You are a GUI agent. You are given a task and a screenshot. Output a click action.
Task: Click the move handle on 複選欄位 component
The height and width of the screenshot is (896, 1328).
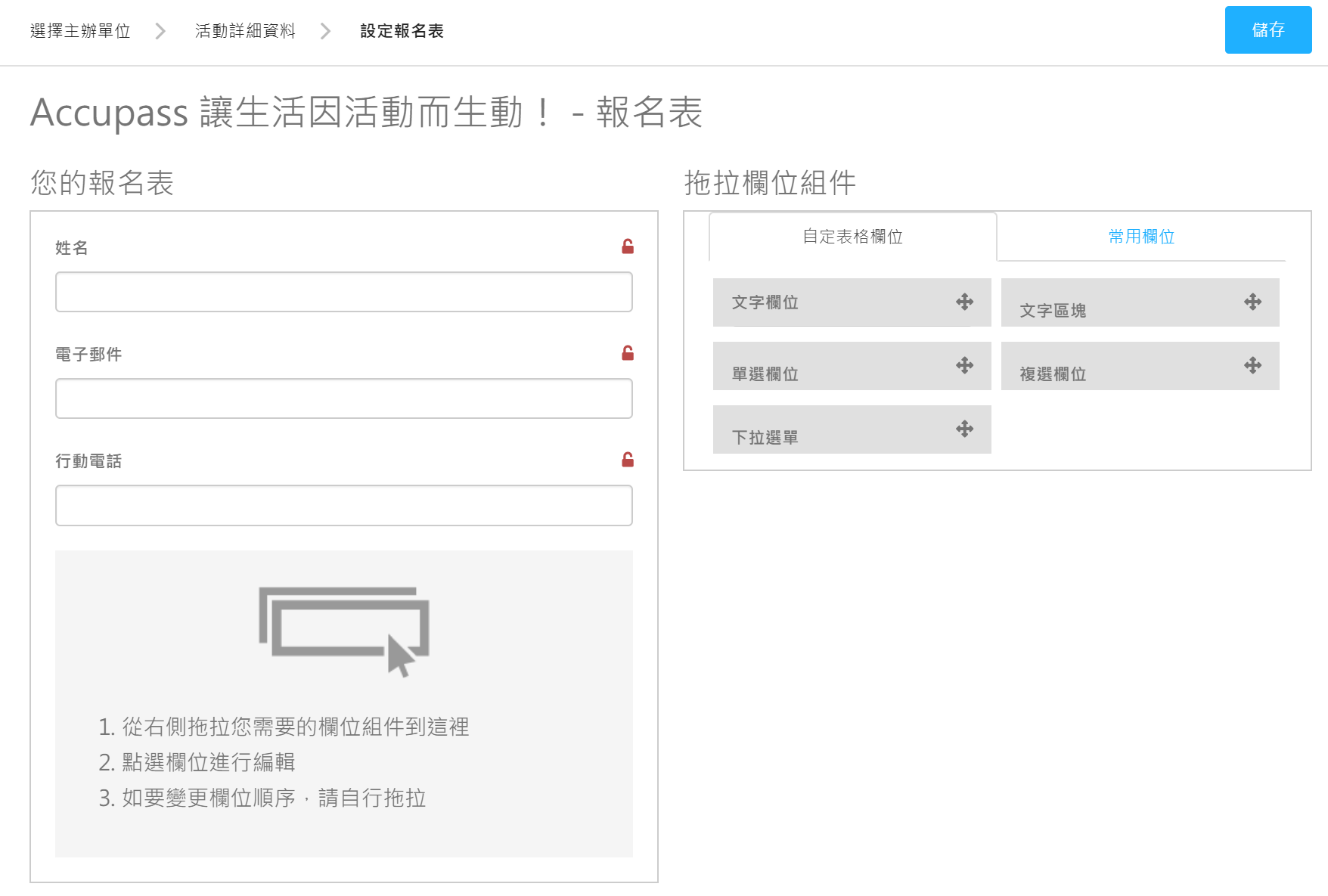coord(1252,366)
